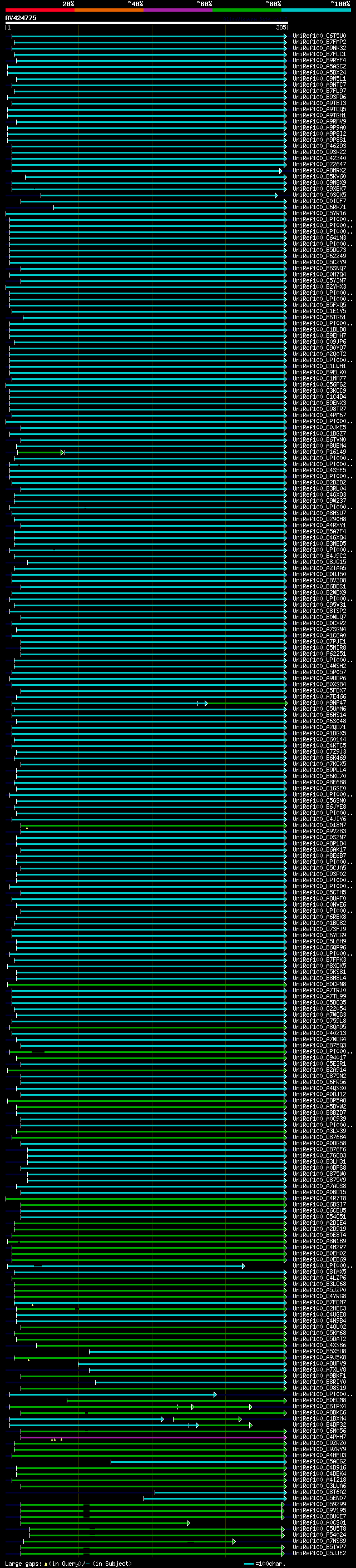Image resolution: width=356 pixels, height=1568 pixels.
Task: Click hit label UniRef100_P46293
Action: [x=319, y=146]
